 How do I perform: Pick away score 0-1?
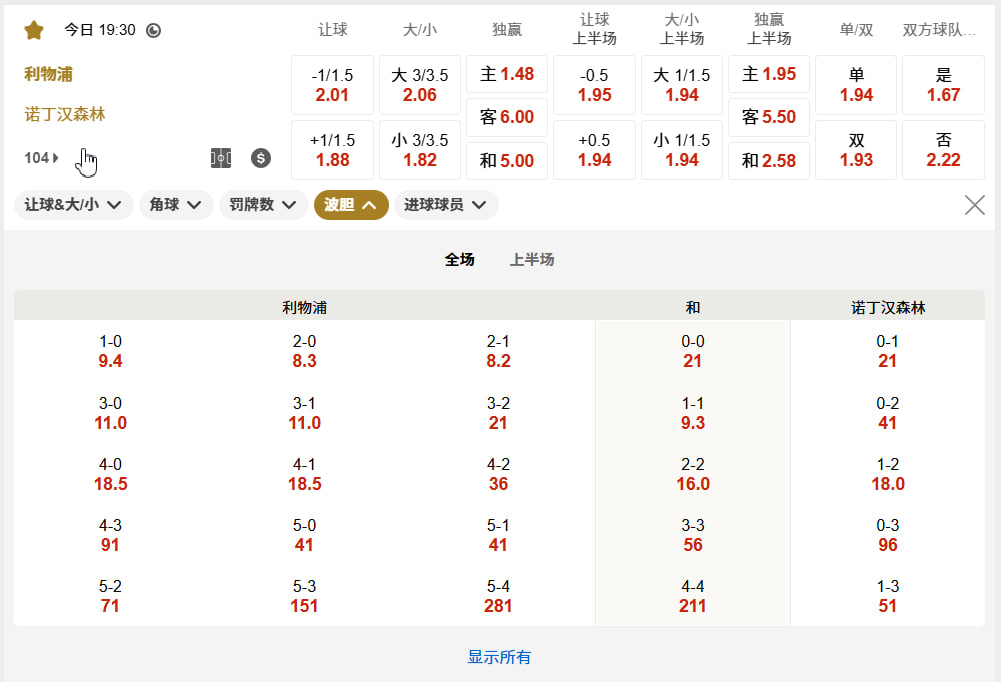click(x=887, y=351)
